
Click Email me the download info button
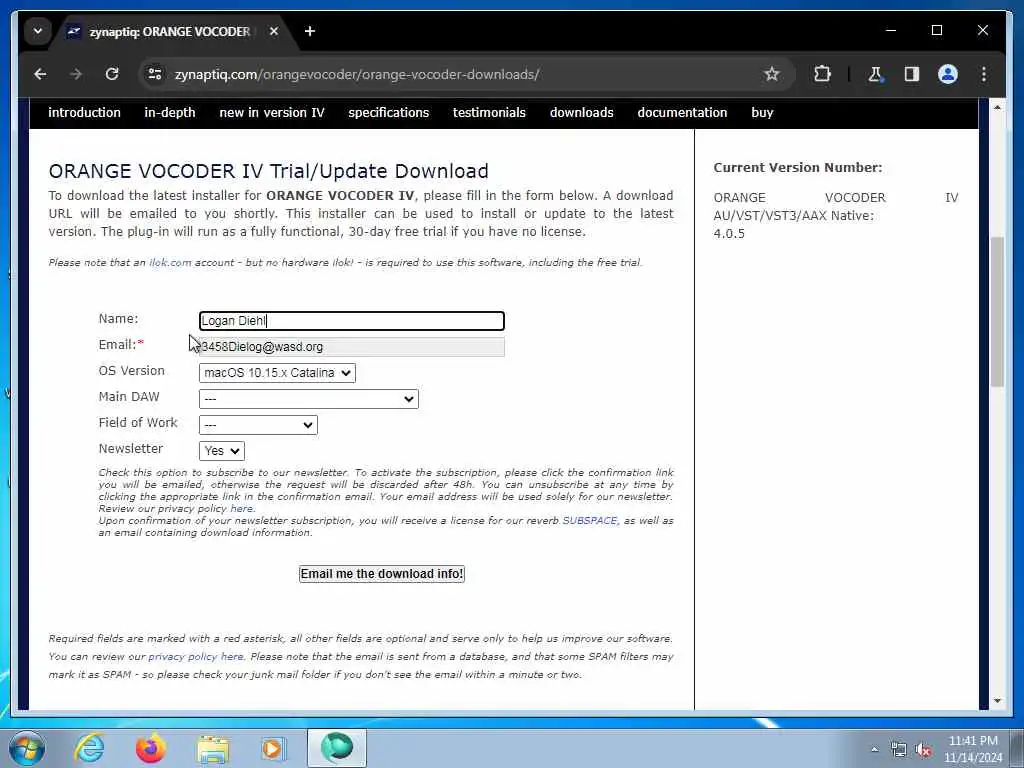[x=381, y=574]
